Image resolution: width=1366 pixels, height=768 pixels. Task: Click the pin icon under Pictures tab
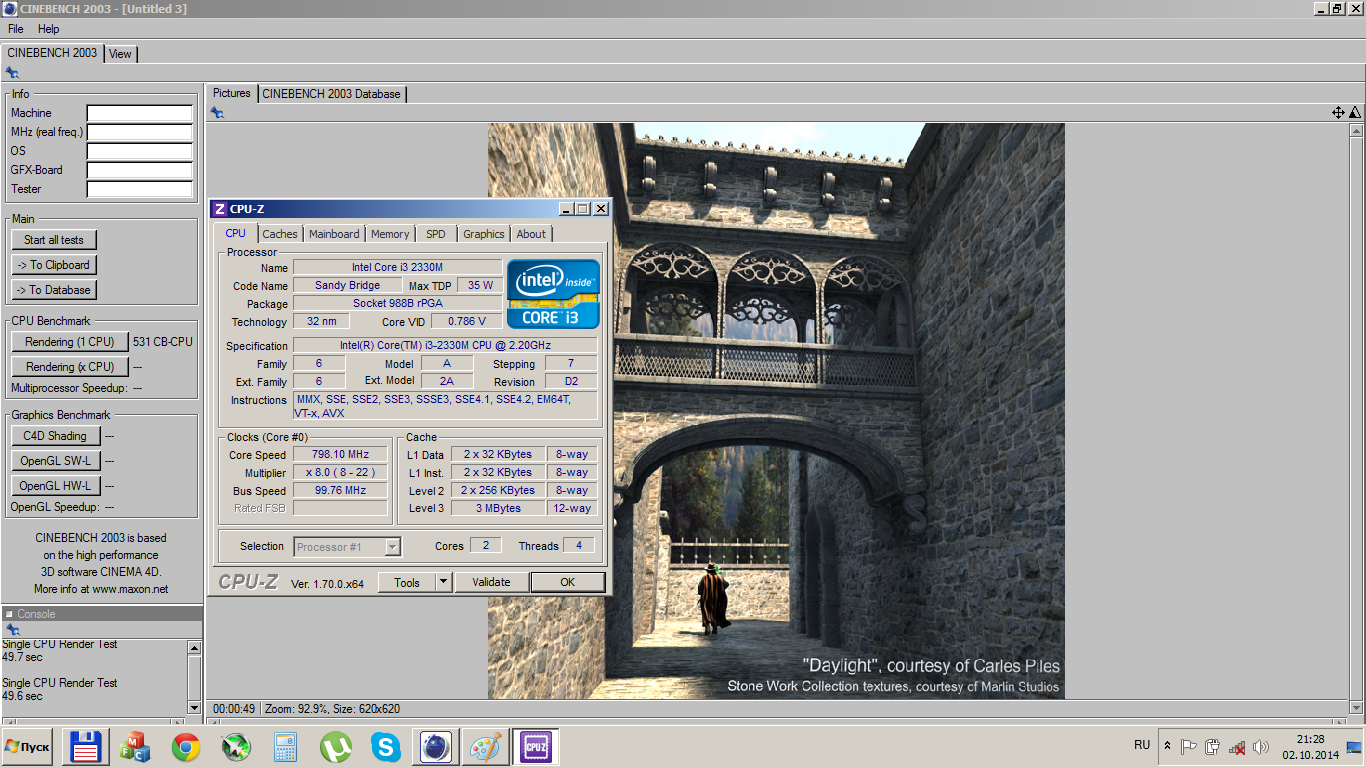[x=217, y=113]
